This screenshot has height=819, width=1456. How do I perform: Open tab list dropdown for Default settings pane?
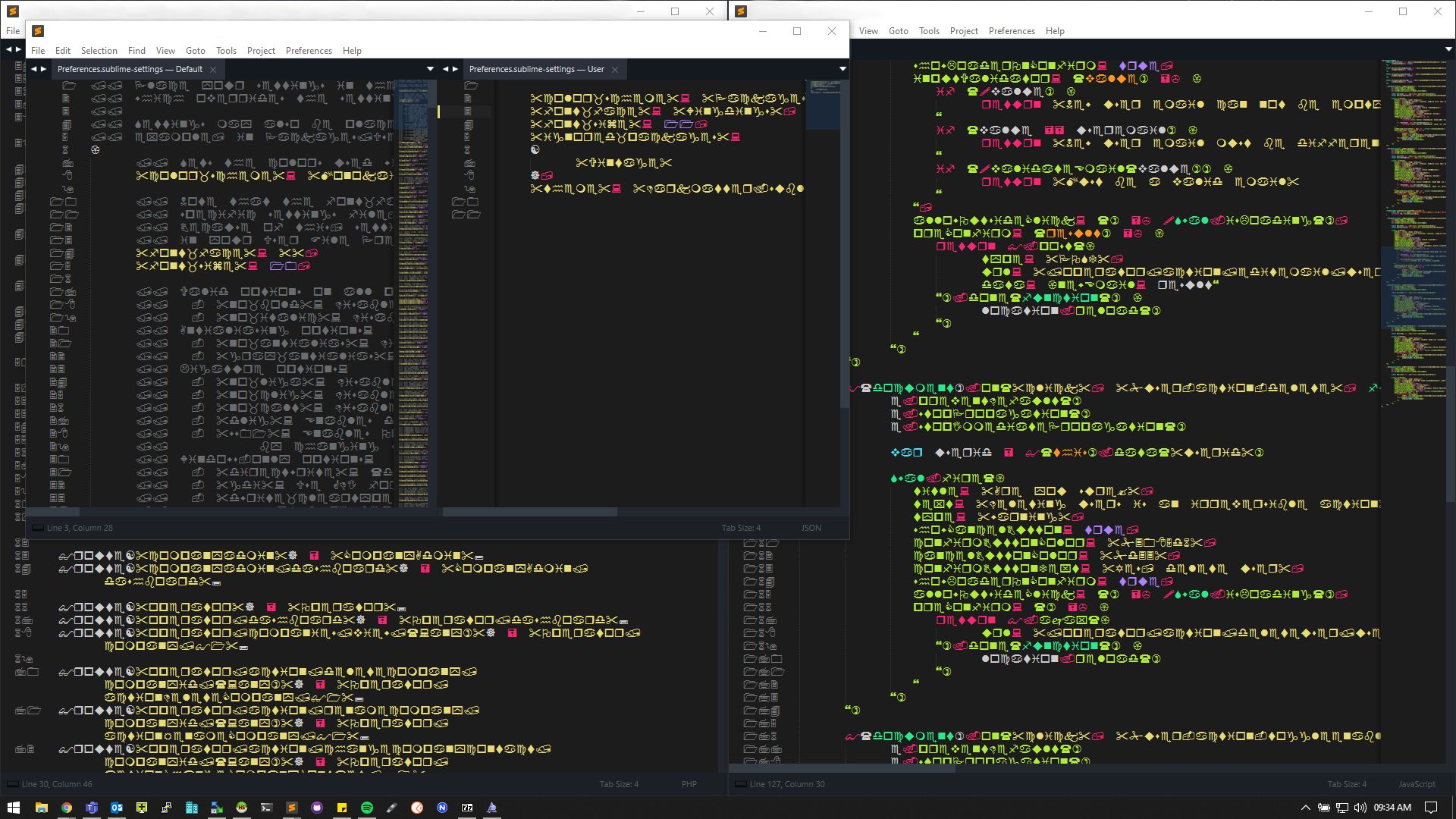click(x=430, y=69)
